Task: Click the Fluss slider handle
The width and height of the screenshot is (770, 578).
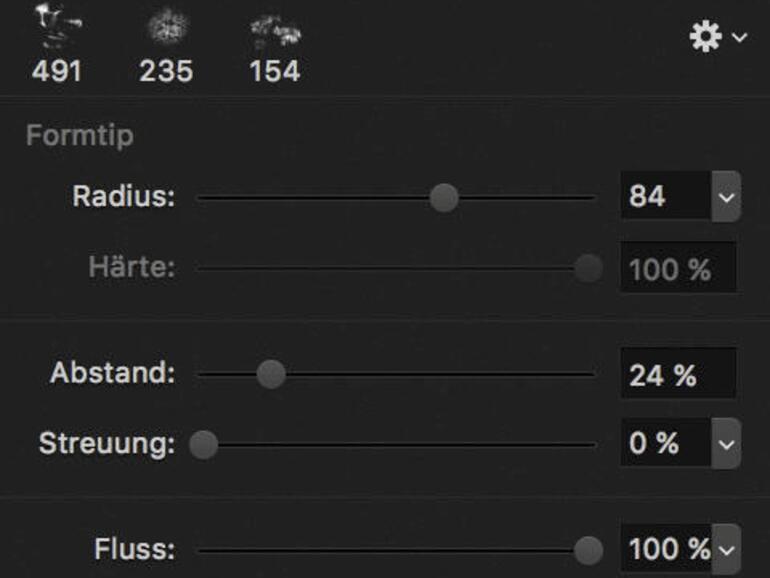Action: [589, 549]
